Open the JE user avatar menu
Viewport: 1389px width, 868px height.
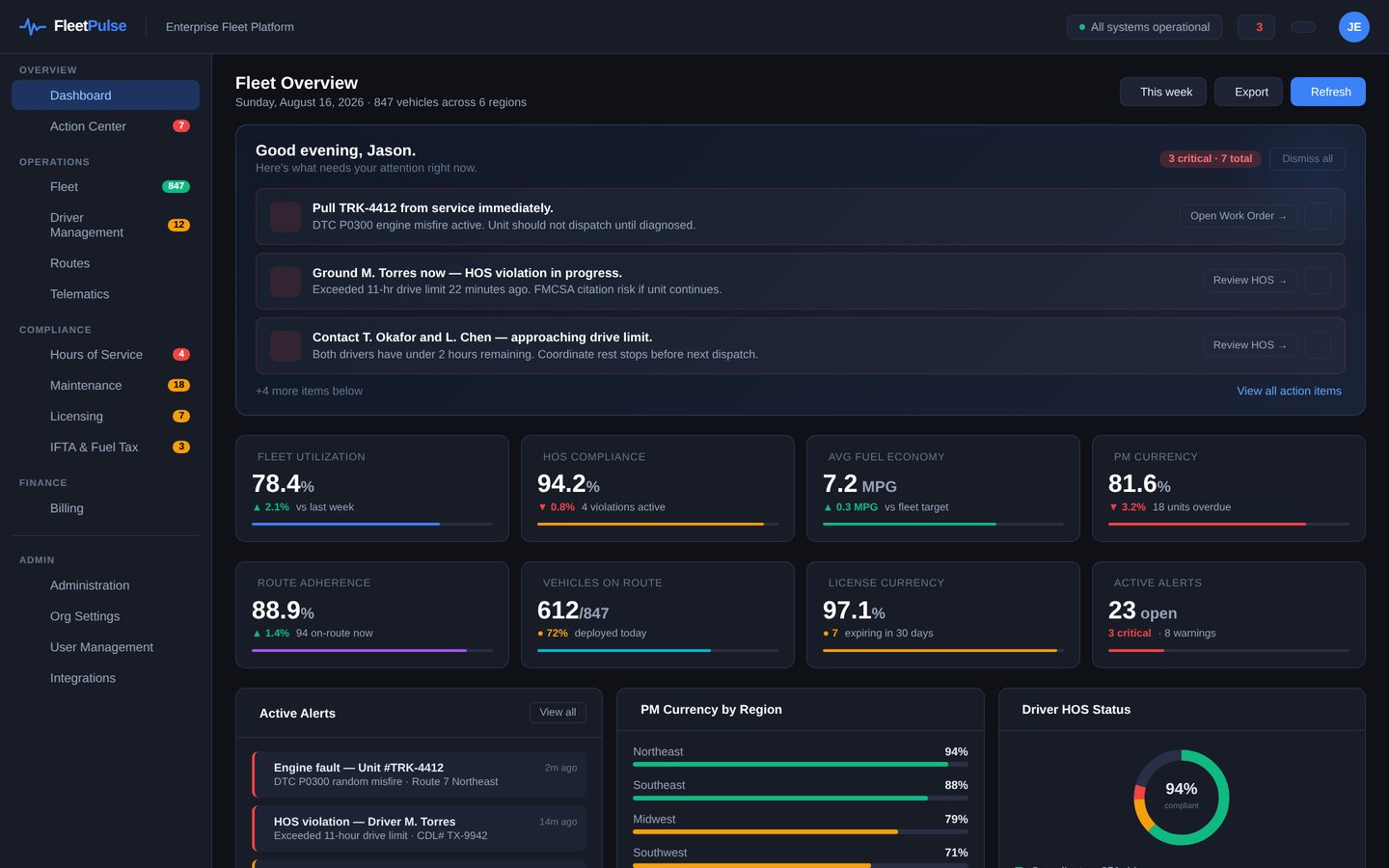coord(1353,27)
